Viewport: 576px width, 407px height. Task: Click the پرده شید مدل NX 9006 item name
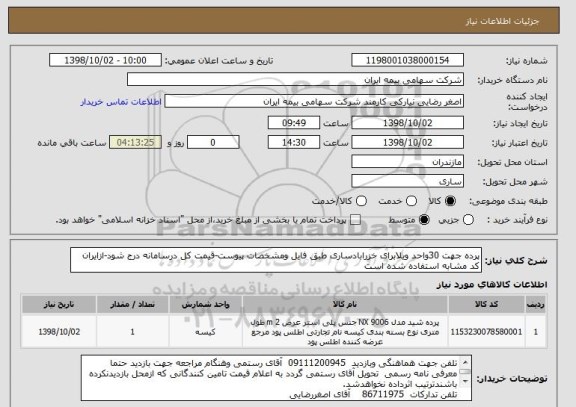(x=345, y=332)
